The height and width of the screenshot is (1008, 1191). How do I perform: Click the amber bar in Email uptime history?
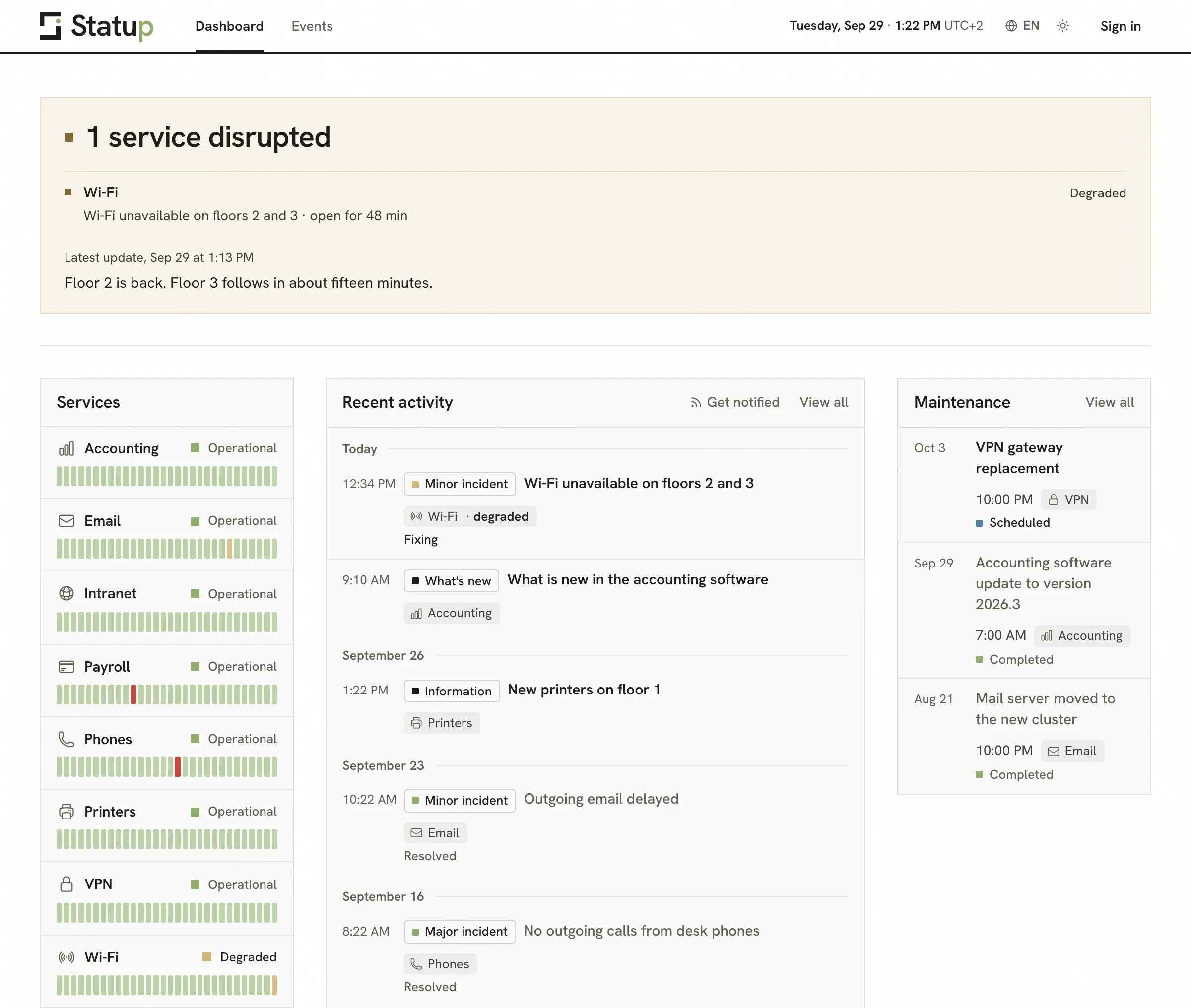230,549
